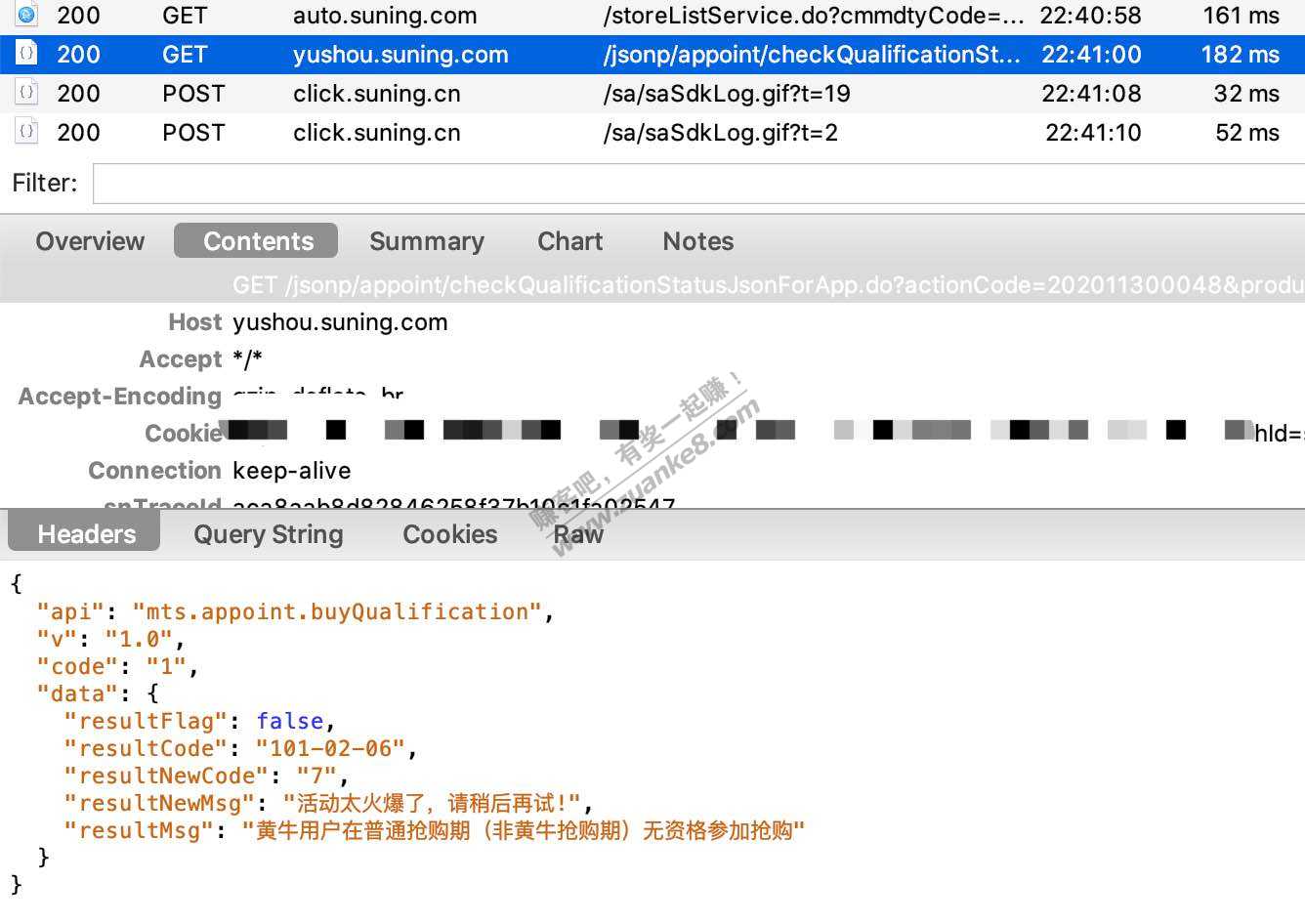This screenshot has height=924, width=1305.
Task: Open the Chart tab
Action: coord(570,241)
